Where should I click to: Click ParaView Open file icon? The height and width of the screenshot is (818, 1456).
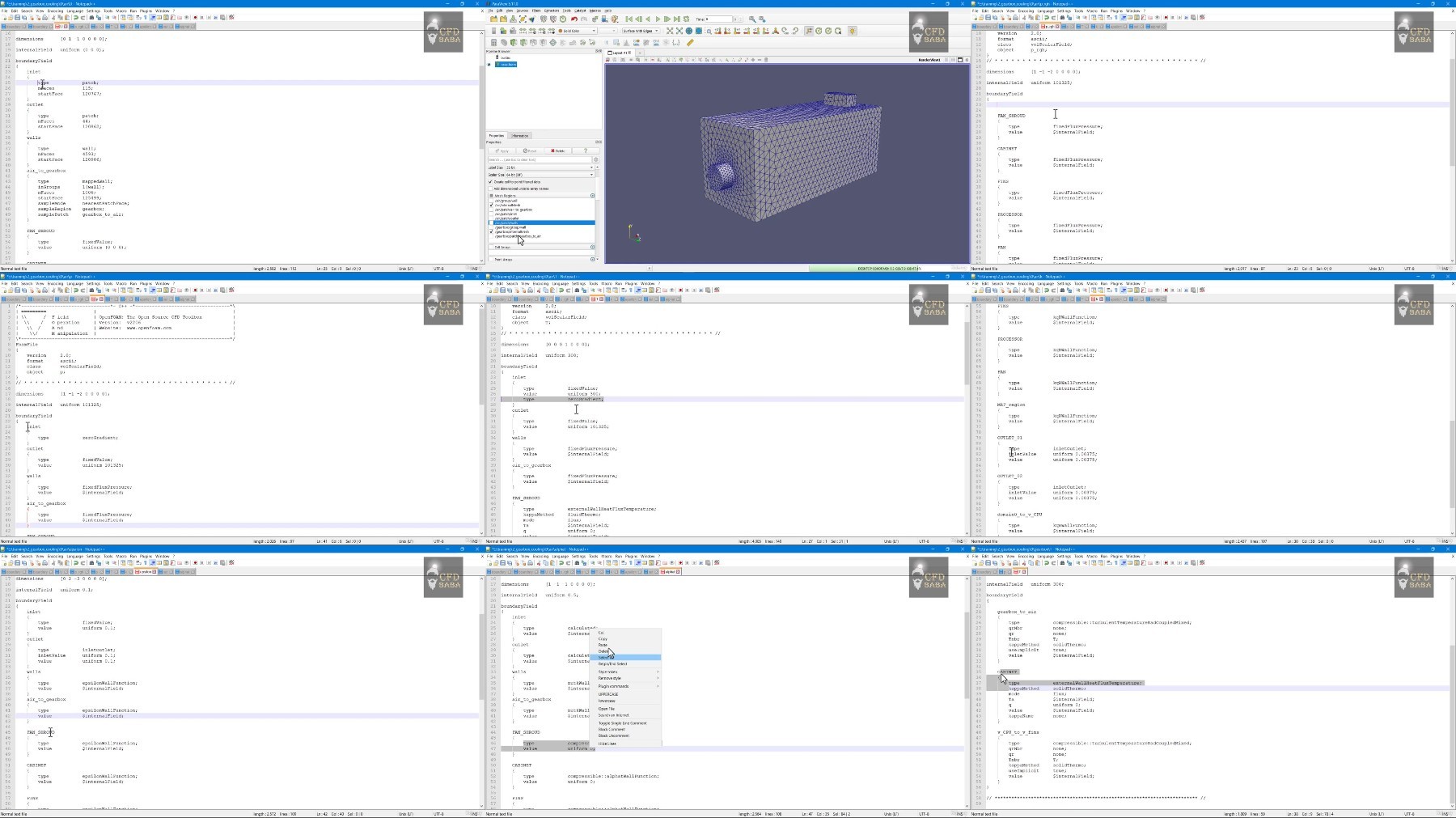493,19
